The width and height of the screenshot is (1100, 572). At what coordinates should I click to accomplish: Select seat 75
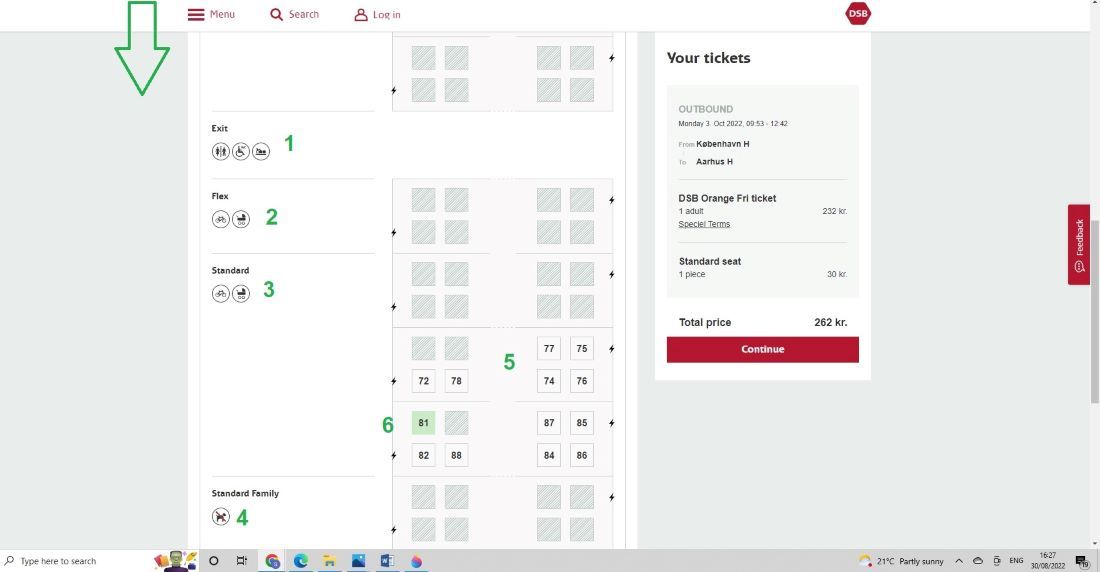582,348
